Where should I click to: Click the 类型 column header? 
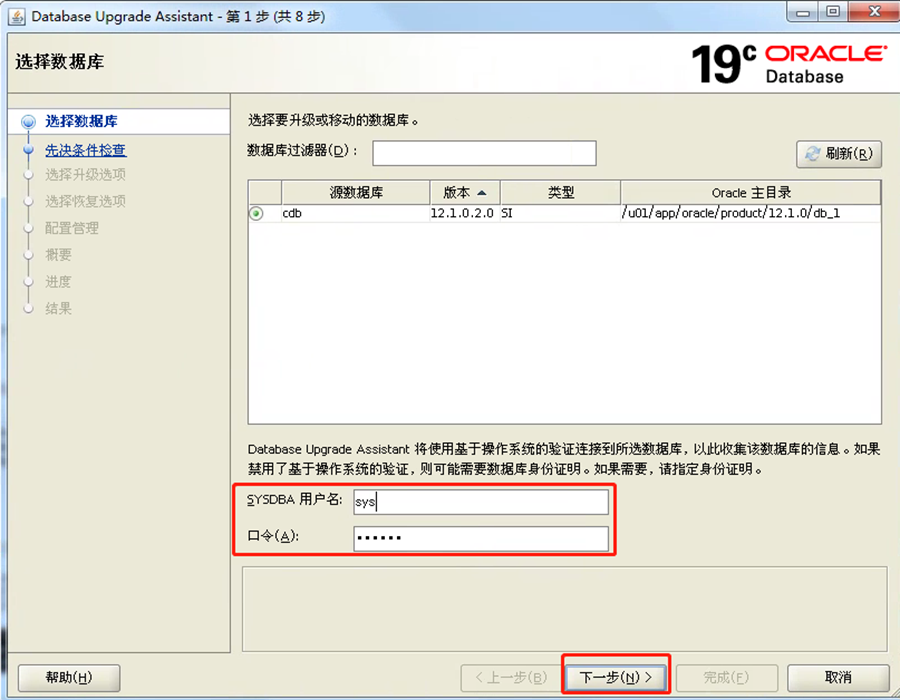pos(560,192)
